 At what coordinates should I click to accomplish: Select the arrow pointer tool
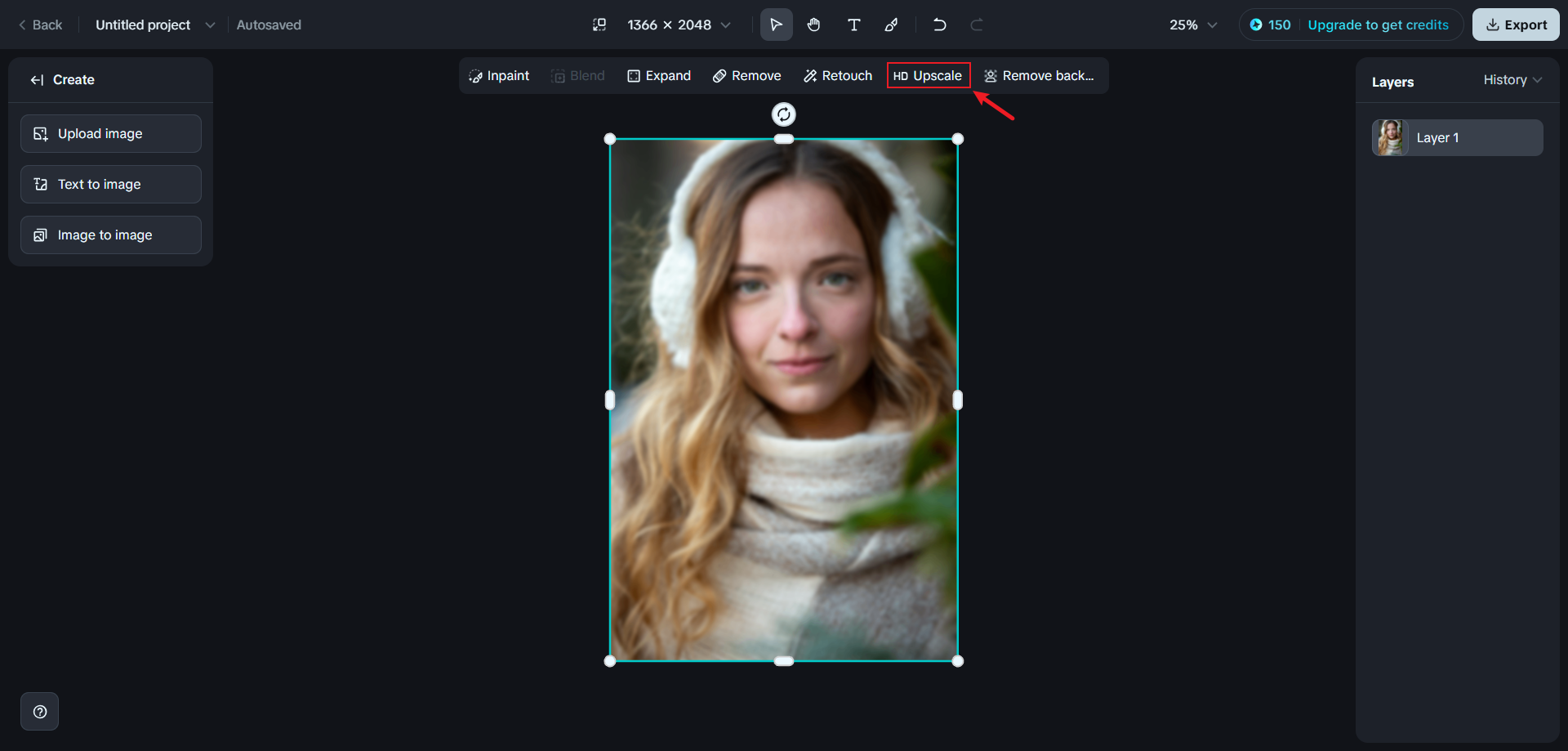tap(776, 25)
